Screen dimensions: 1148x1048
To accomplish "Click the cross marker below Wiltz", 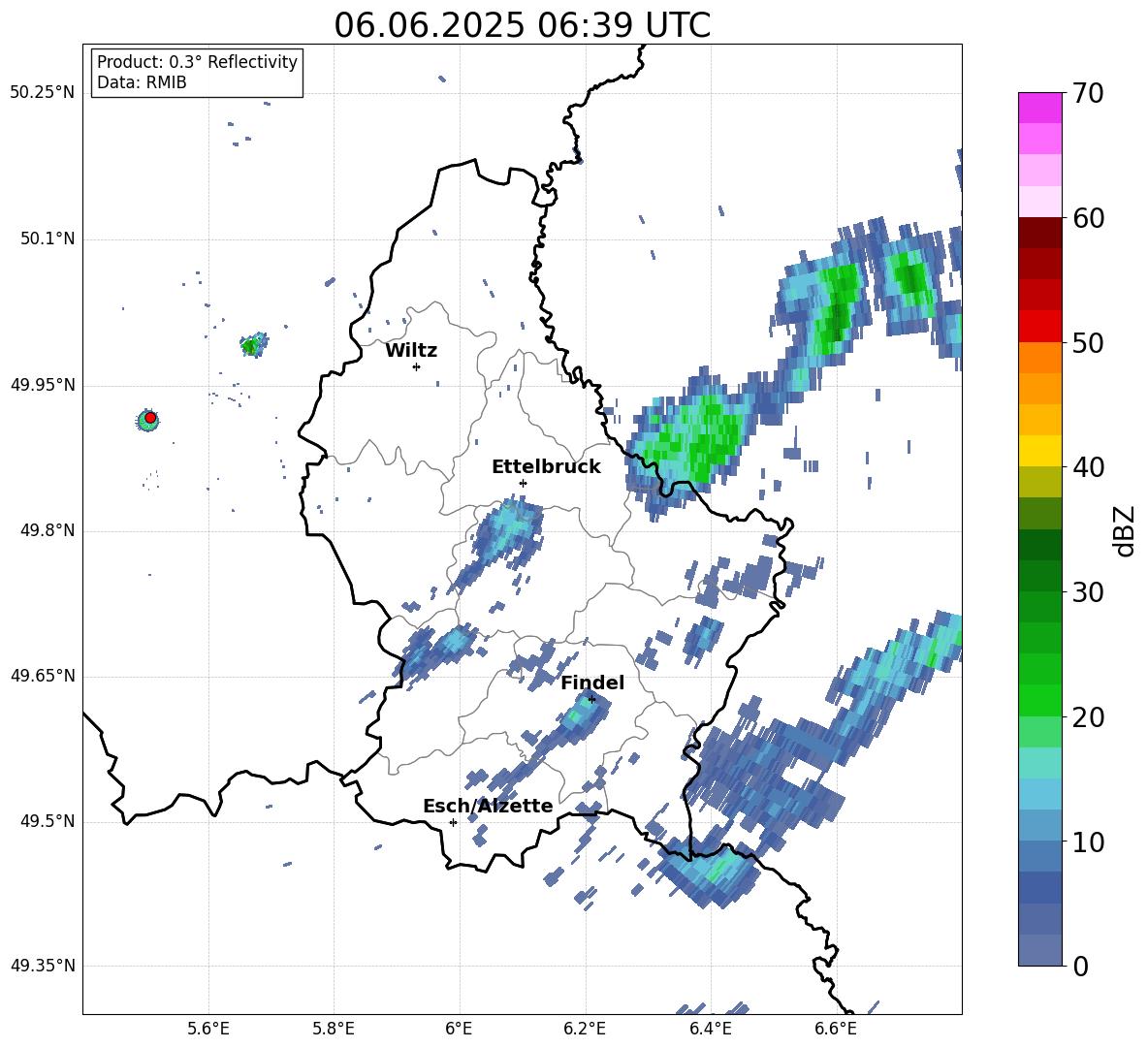I will coord(416,366).
